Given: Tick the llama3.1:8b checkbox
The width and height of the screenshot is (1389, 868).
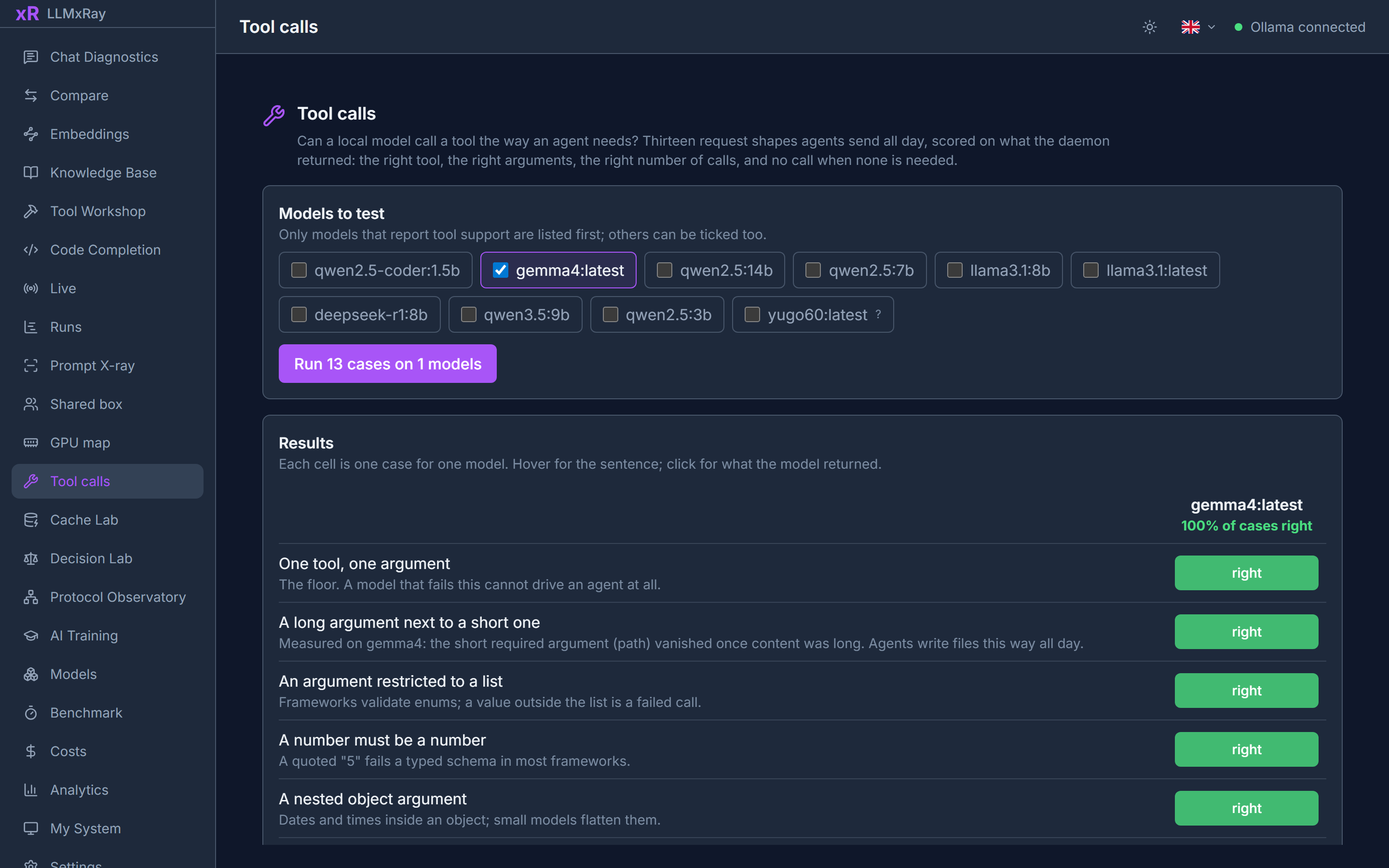Looking at the screenshot, I should click(x=954, y=270).
